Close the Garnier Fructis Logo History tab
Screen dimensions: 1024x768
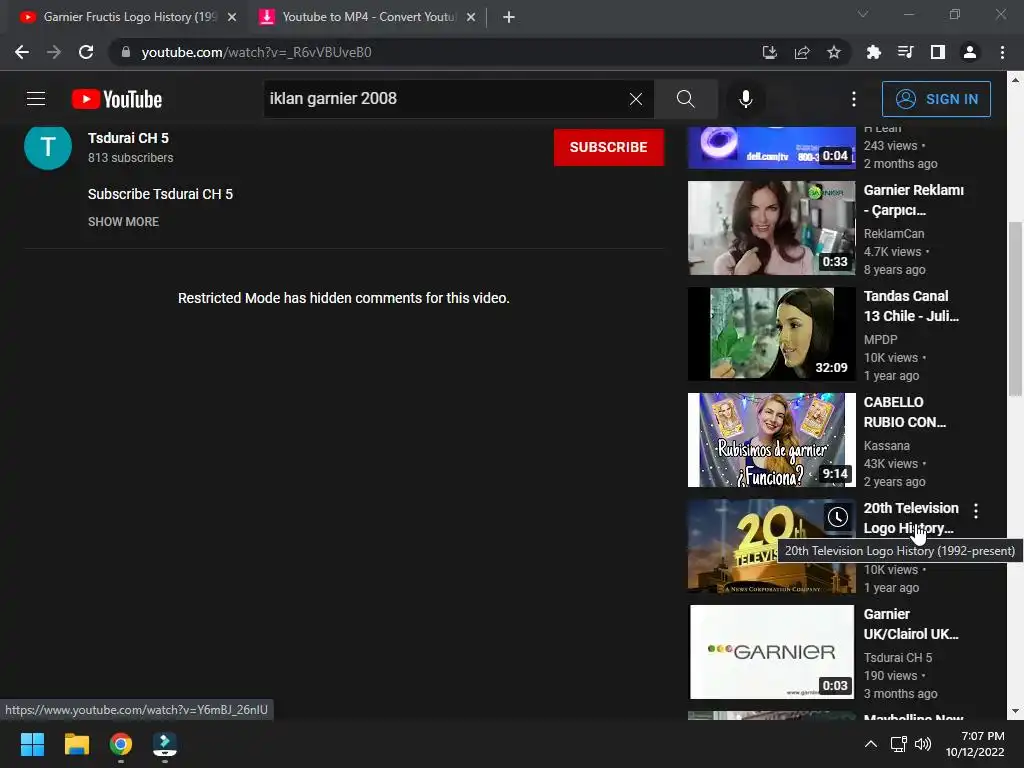point(232,17)
